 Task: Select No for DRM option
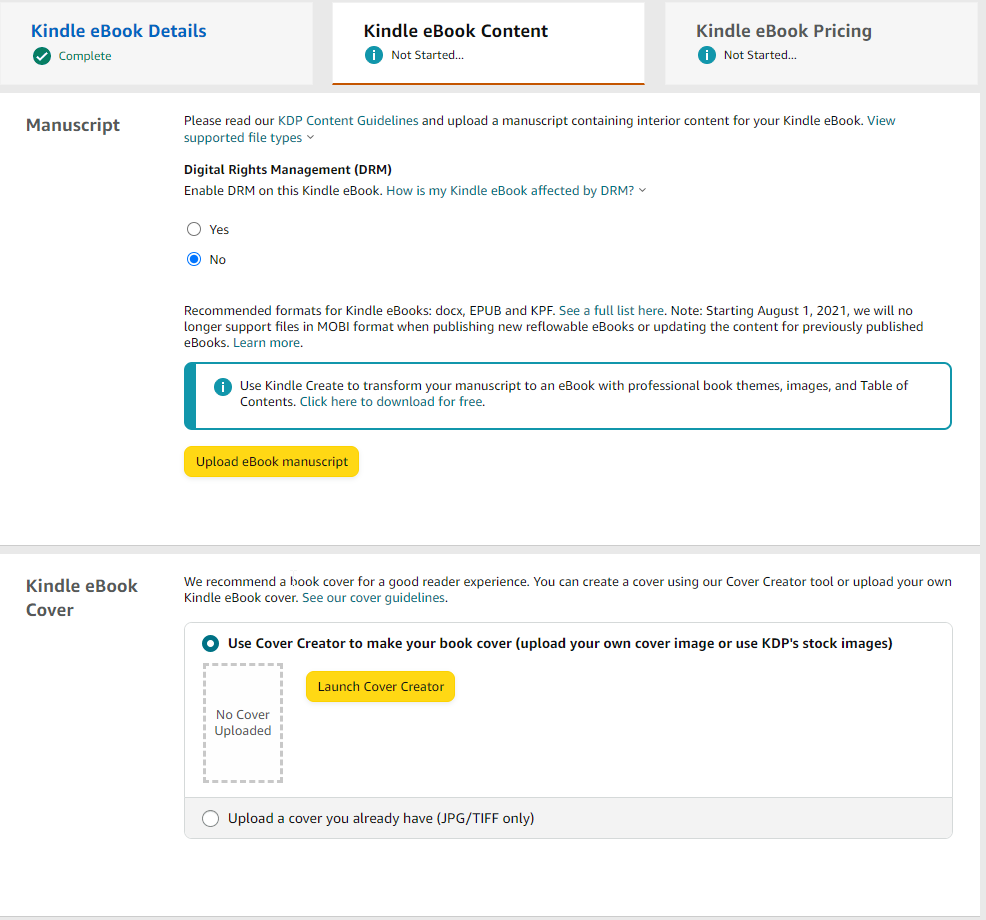[194, 259]
